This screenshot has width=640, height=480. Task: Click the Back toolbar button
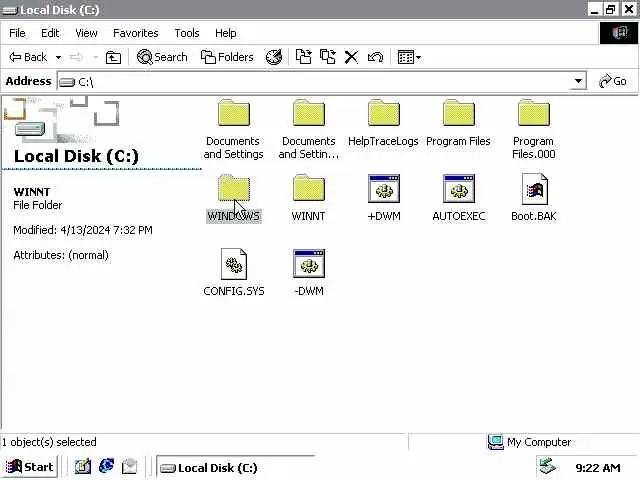pos(28,57)
